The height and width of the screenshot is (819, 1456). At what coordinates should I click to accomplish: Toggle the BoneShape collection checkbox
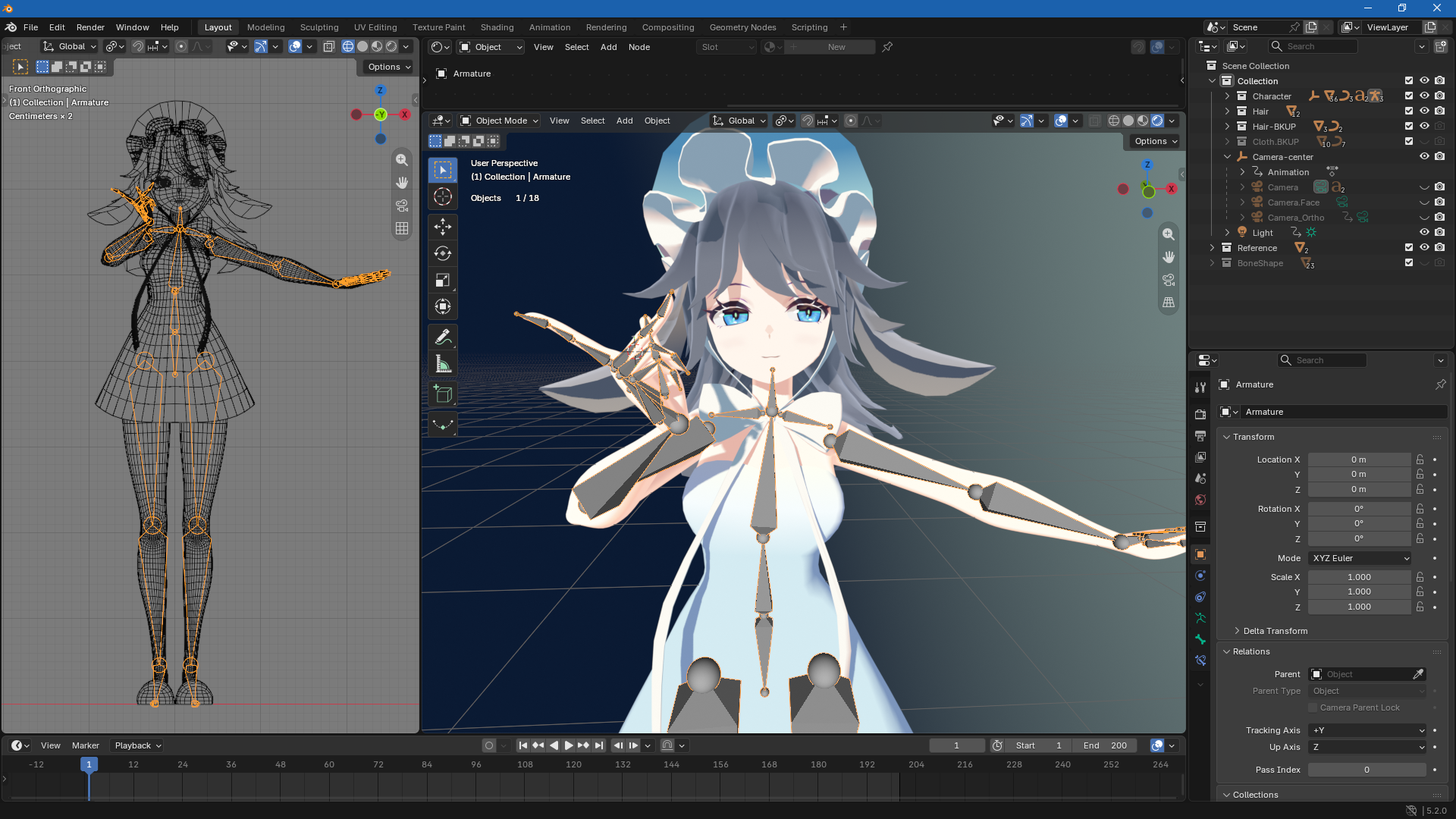1409,263
